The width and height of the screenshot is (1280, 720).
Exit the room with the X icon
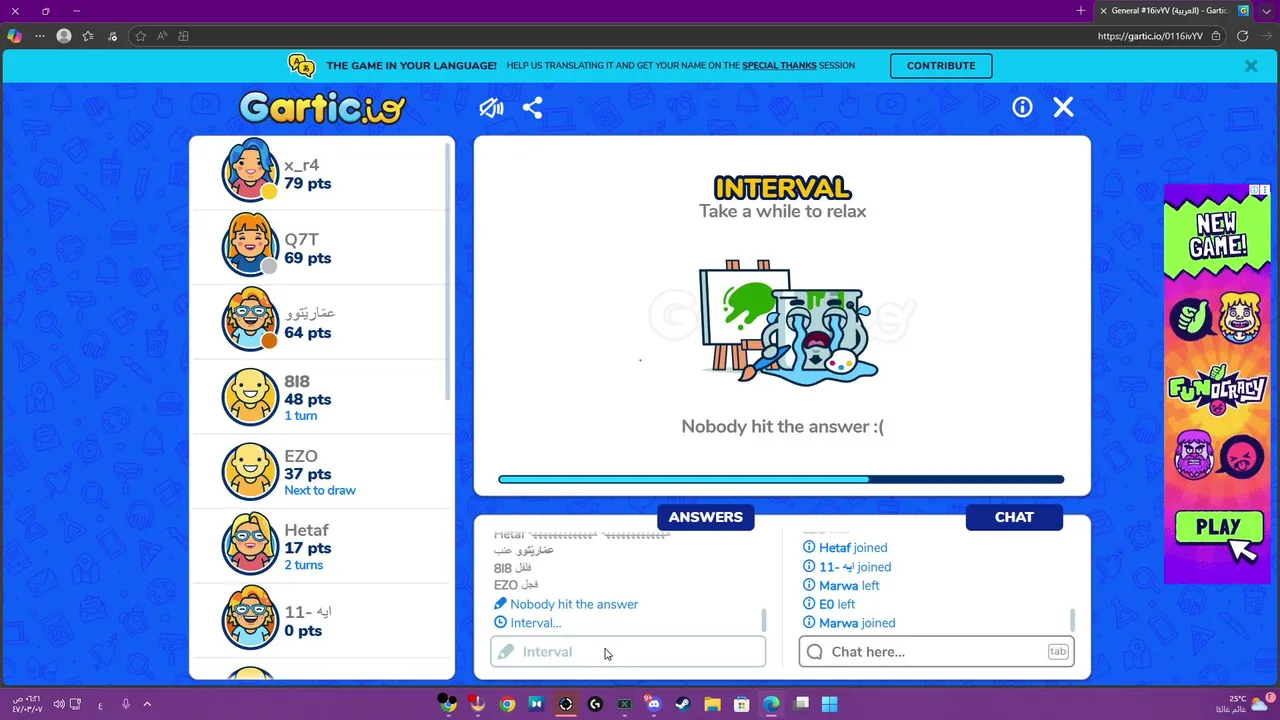pyautogui.click(x=1063, y=107)
